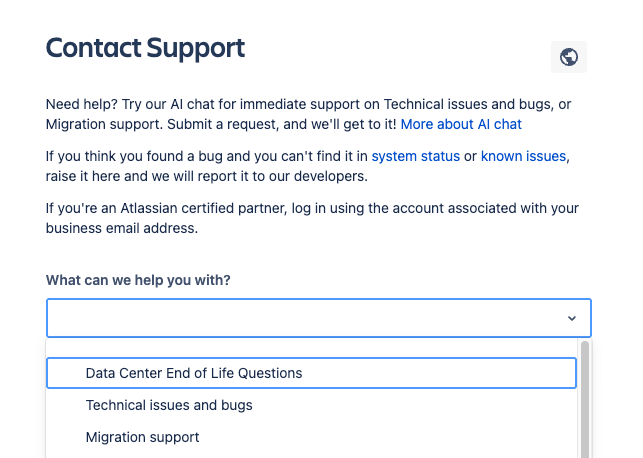
Task: Click the 'What can we help you with?' label
Action: point(138,280)
